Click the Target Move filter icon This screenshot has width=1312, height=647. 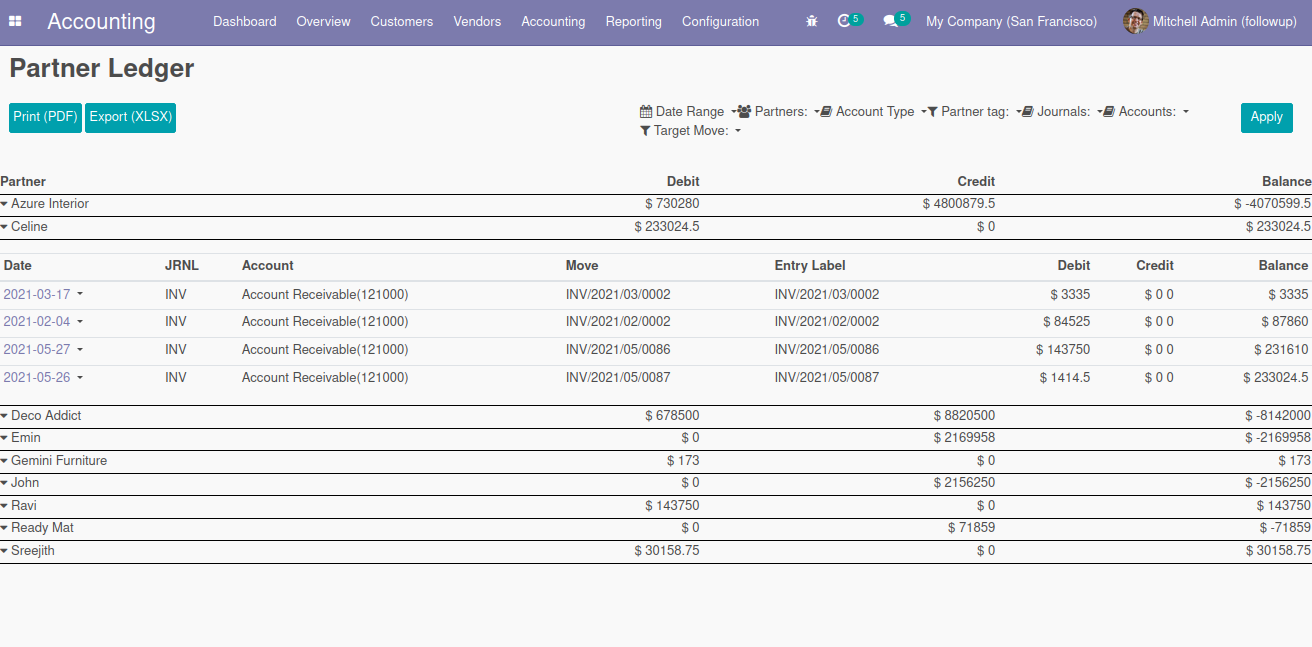click(x=646, y=131)
